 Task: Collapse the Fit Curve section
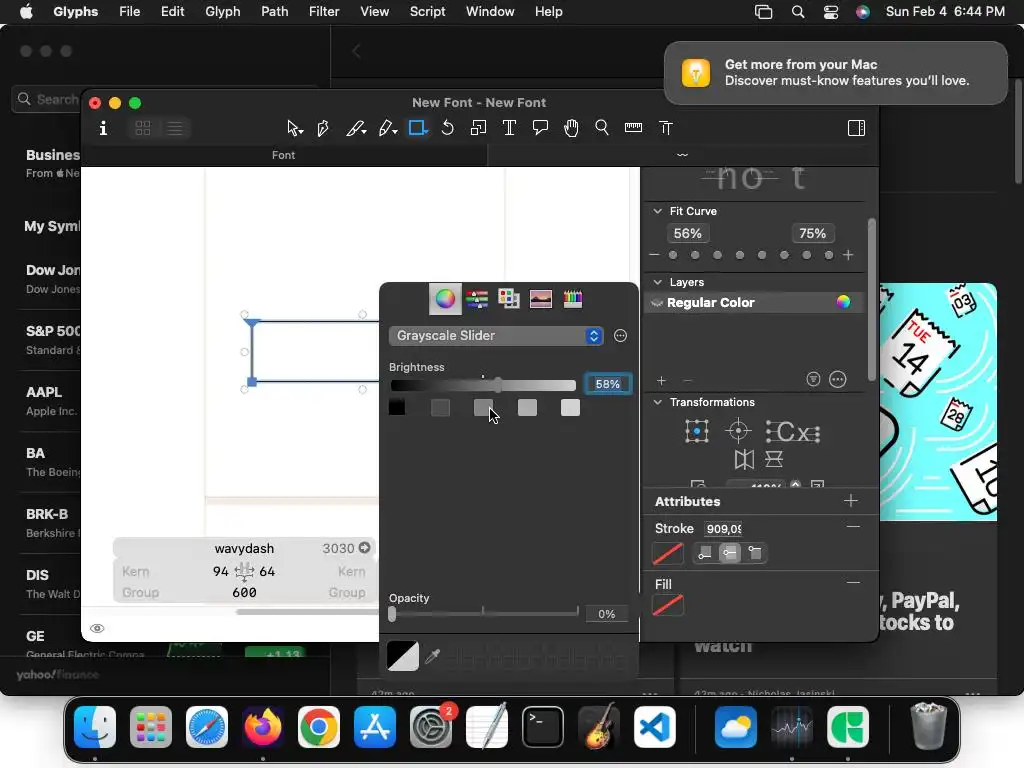[x=658, y=211]
